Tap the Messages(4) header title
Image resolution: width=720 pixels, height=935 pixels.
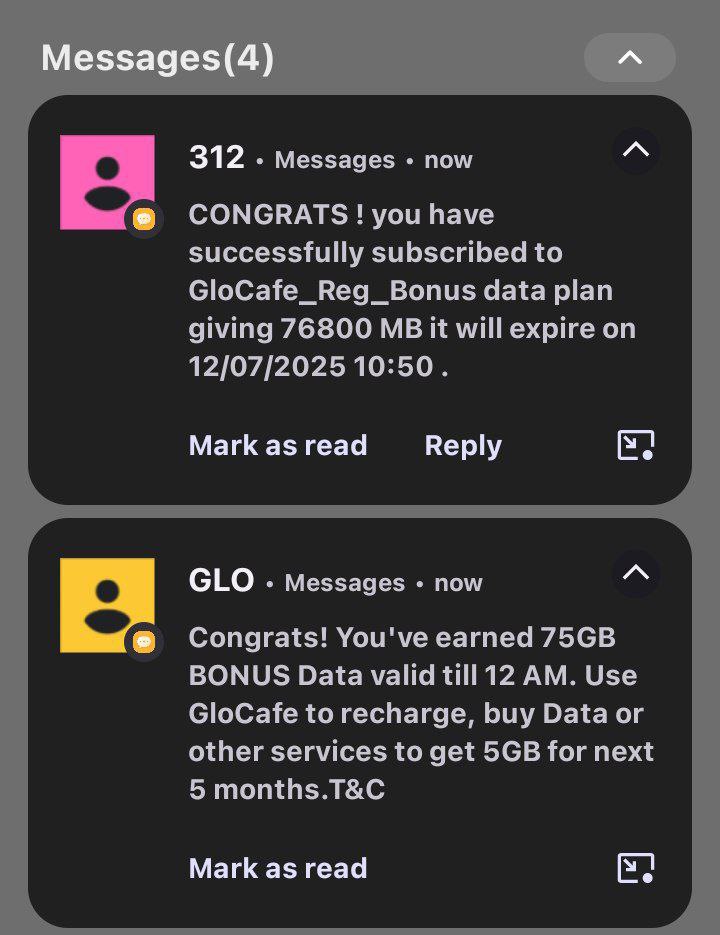(157, 58)
